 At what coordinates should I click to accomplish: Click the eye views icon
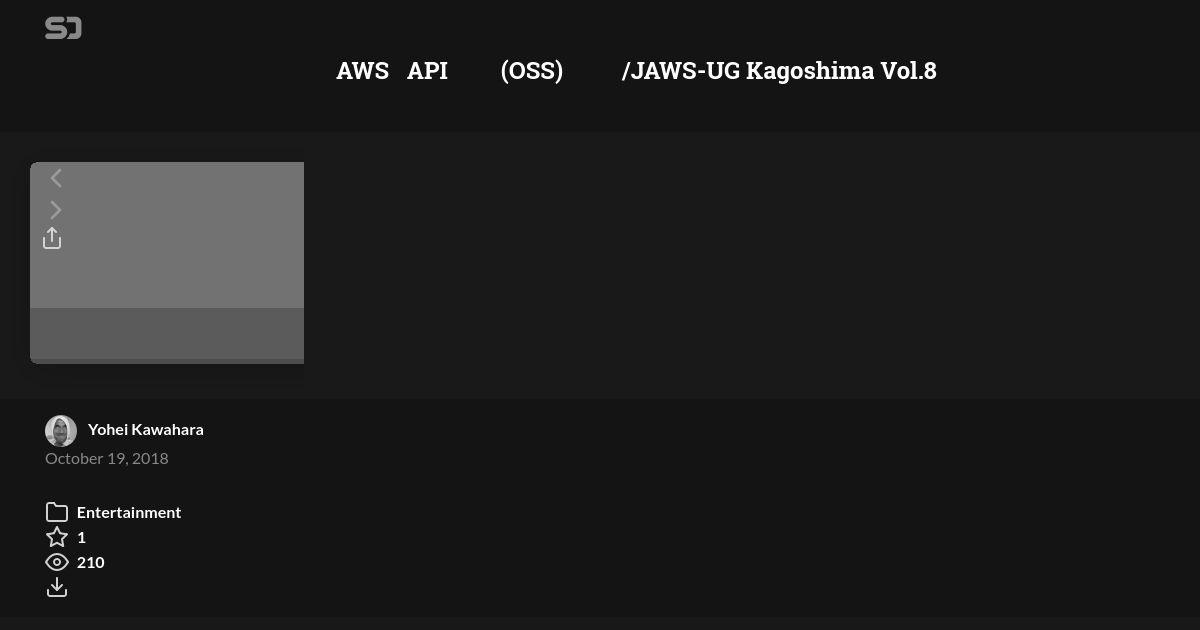pyautogui.click(x=57, y=562)
